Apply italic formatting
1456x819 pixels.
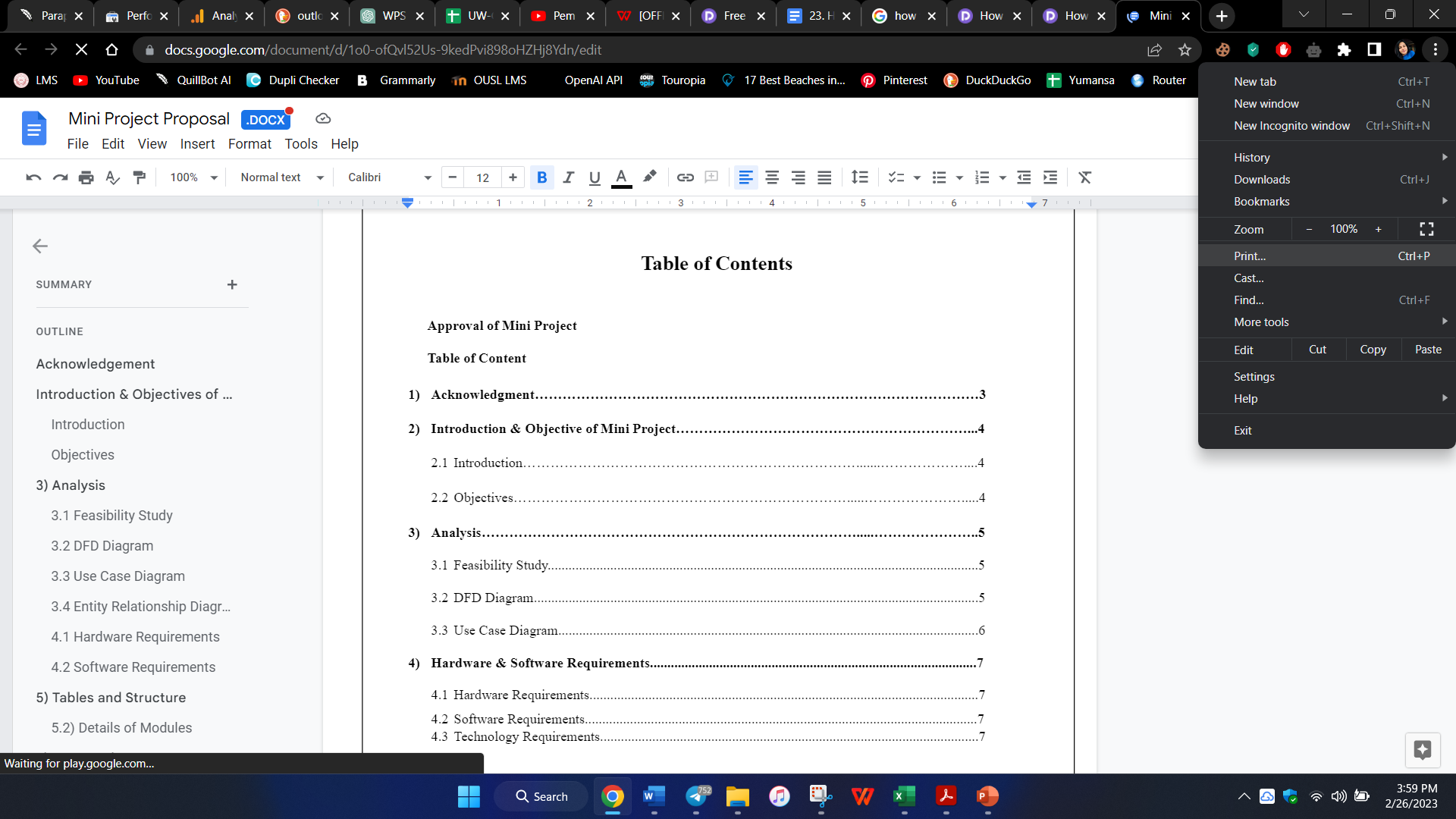tap(568, 177)
